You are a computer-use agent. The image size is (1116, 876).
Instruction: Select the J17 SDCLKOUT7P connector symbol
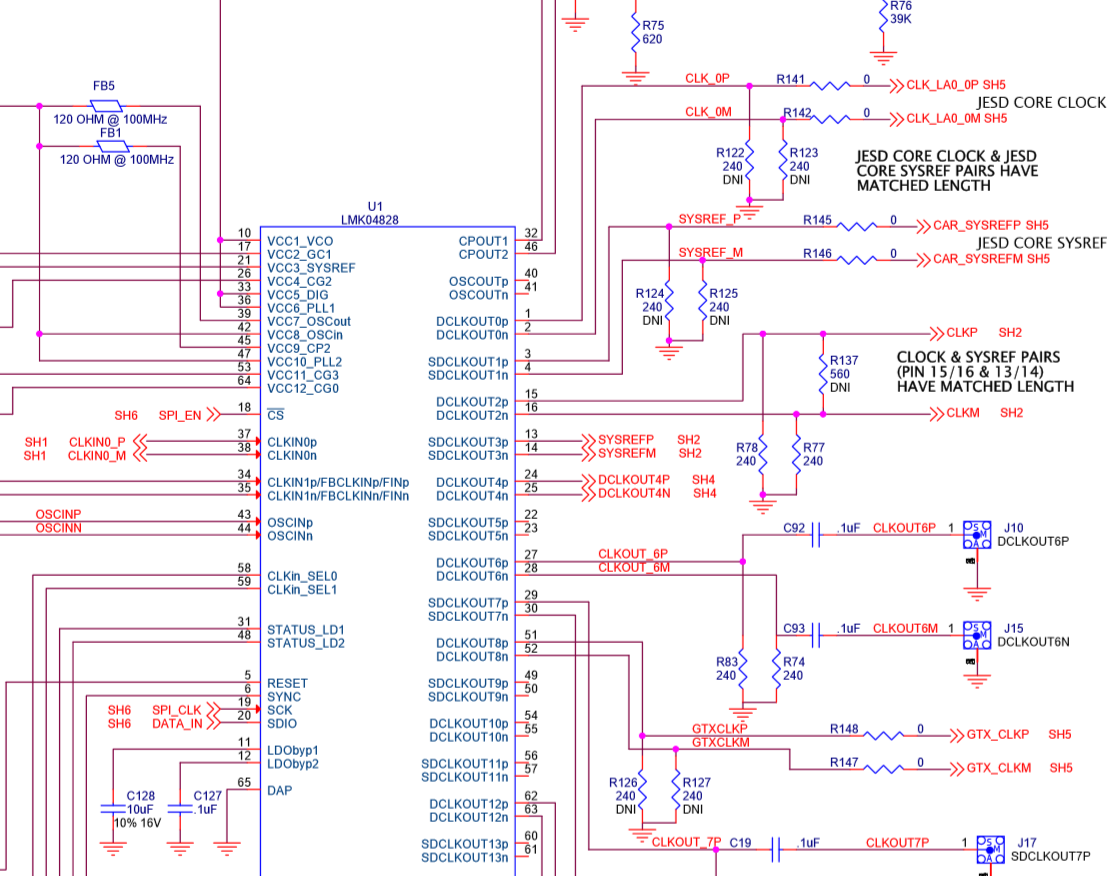(x=990, y=850)
